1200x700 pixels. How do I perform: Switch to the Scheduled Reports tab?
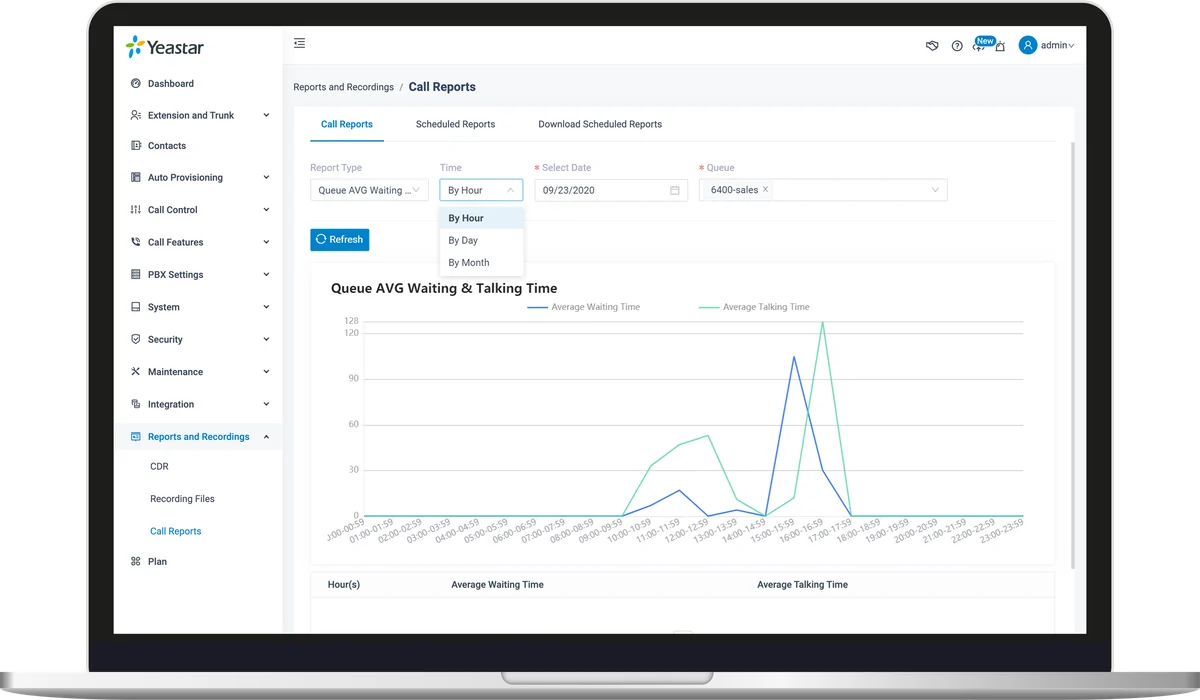[455, 124]
